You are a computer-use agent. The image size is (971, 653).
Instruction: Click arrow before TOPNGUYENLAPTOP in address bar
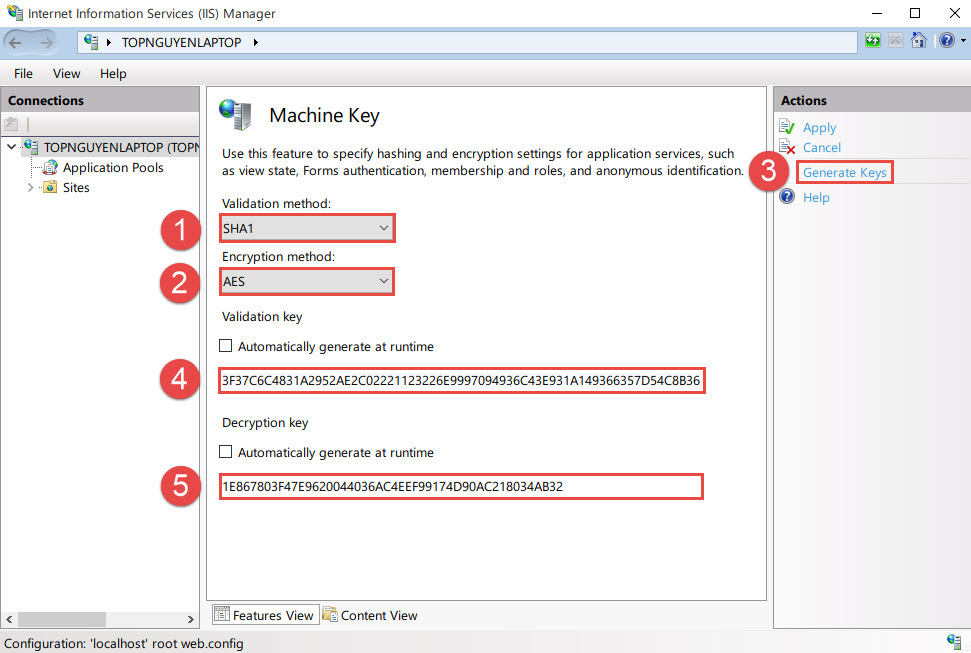tap(109, 42)
